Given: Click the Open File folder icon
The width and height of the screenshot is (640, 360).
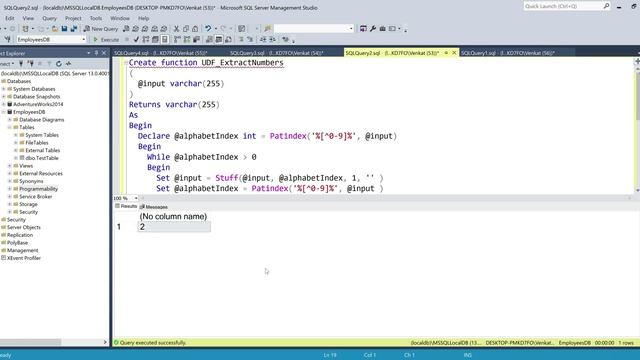Looking at the screenshot, I should tap(55, 29).
